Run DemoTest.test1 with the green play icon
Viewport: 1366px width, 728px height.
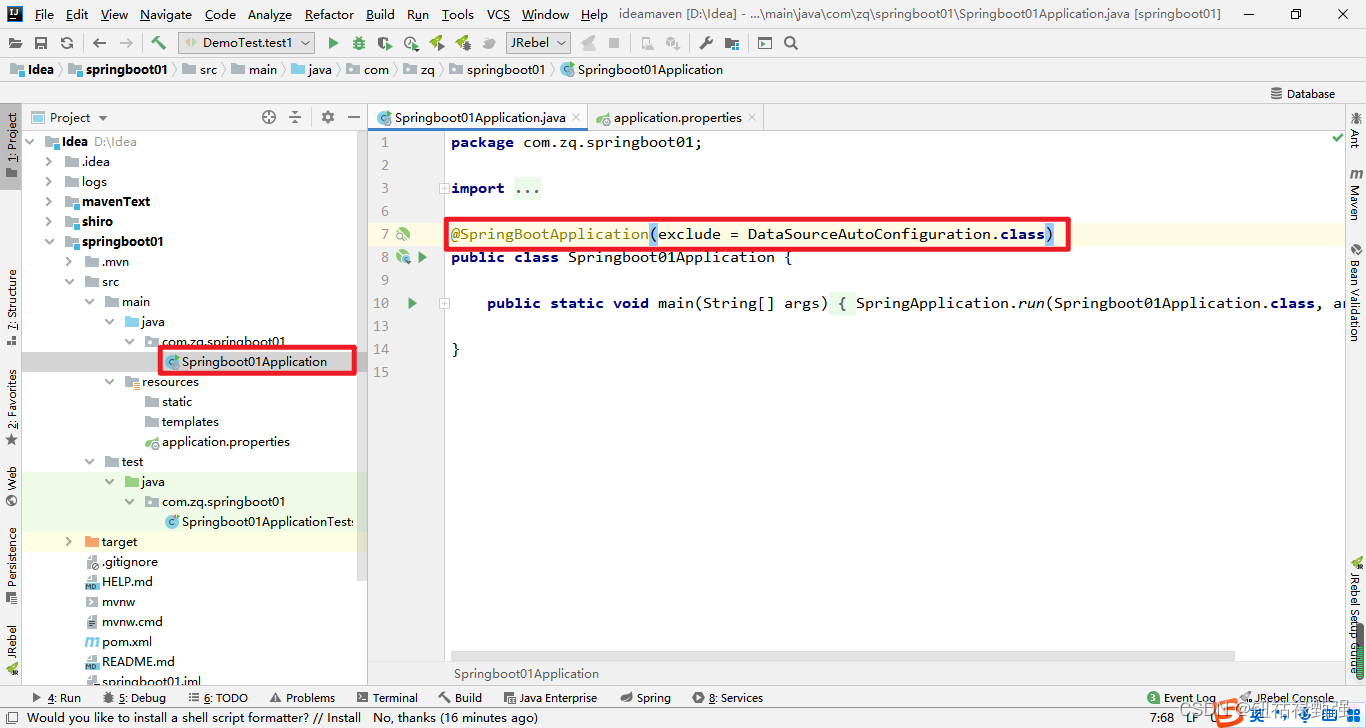[x=333, y=43]
